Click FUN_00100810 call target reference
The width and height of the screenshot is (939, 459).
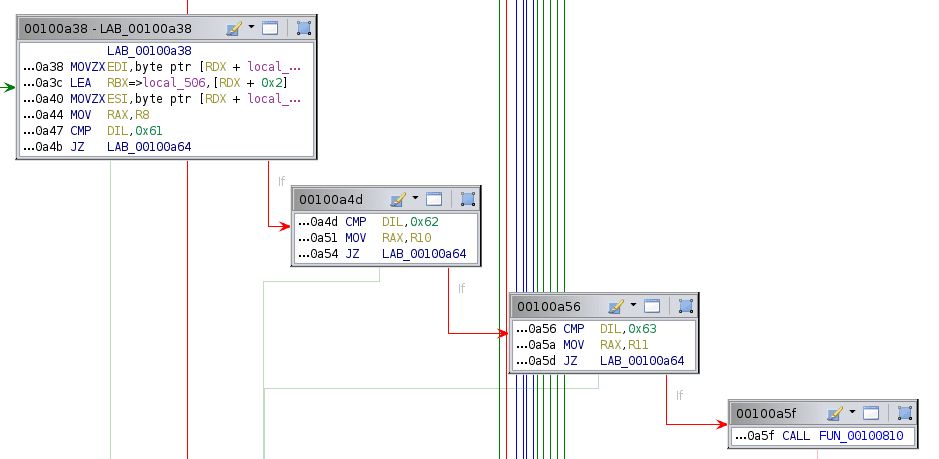(x=860, y=437)
